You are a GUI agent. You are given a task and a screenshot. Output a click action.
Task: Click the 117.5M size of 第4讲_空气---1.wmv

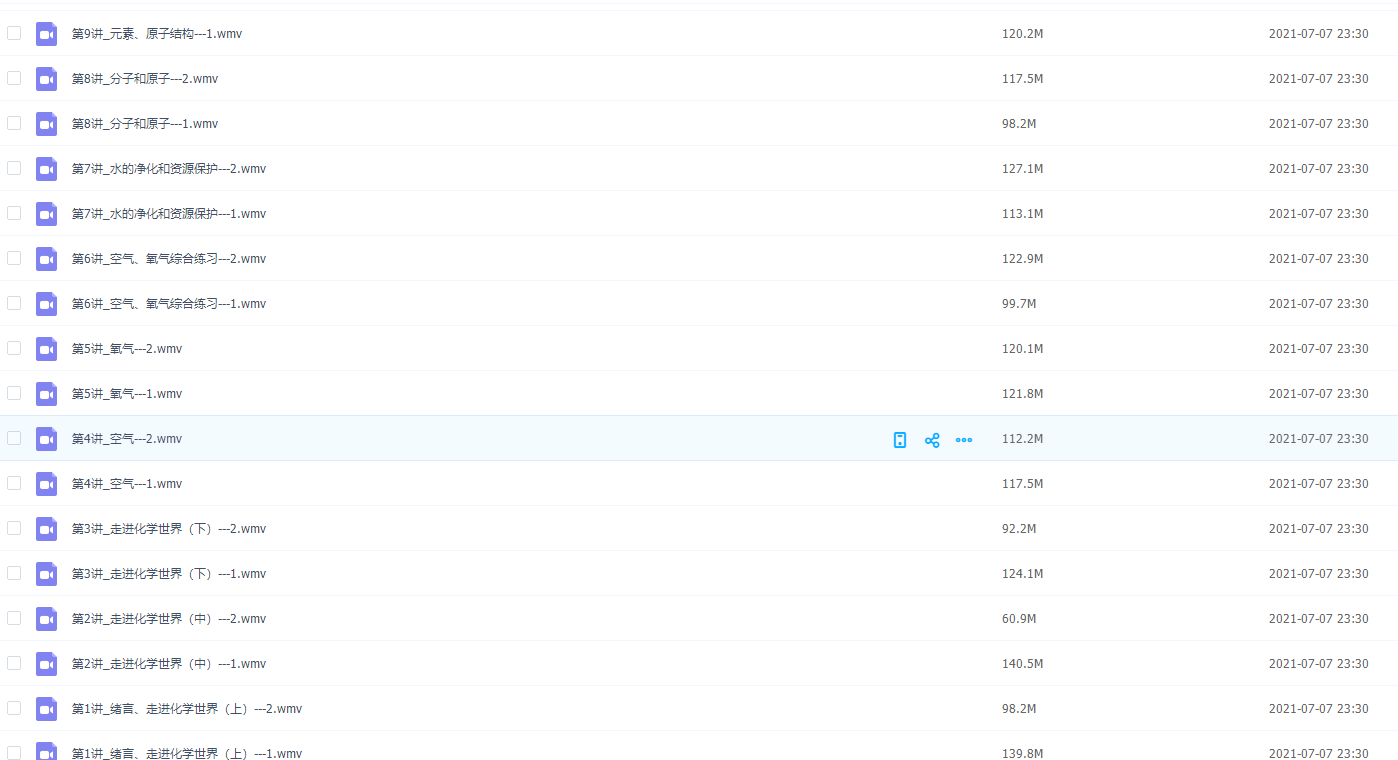pyautogui.click(x=1022, y=484)
